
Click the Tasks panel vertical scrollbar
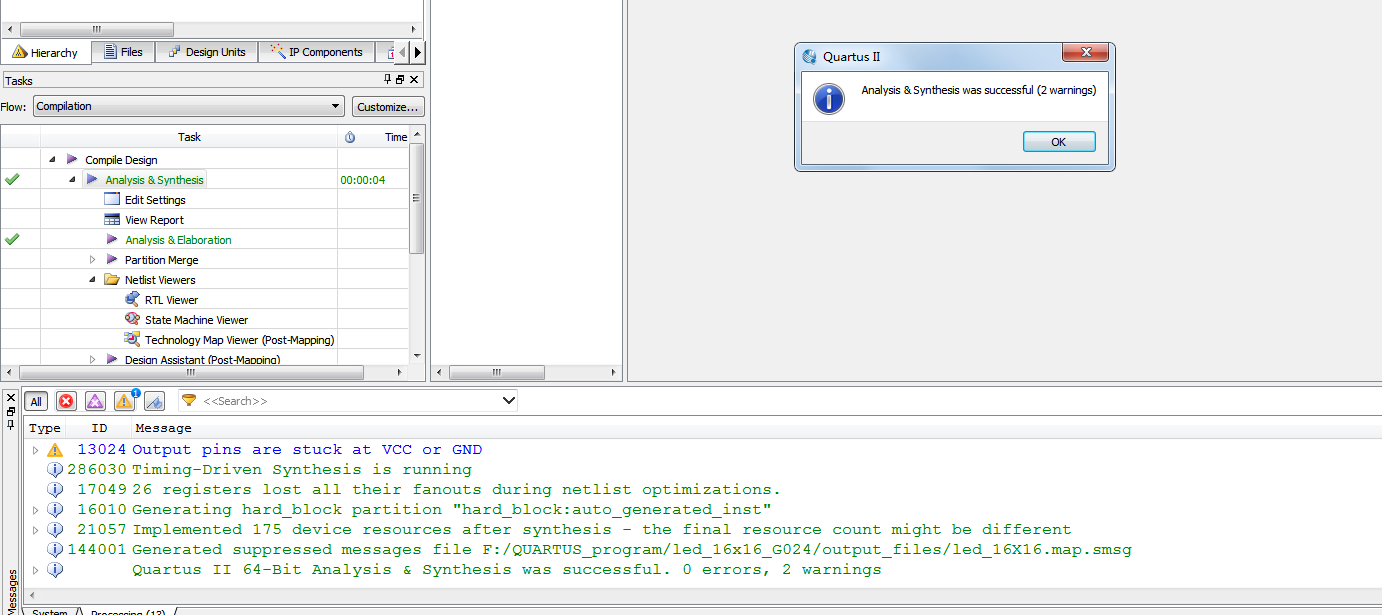point(416,198)
